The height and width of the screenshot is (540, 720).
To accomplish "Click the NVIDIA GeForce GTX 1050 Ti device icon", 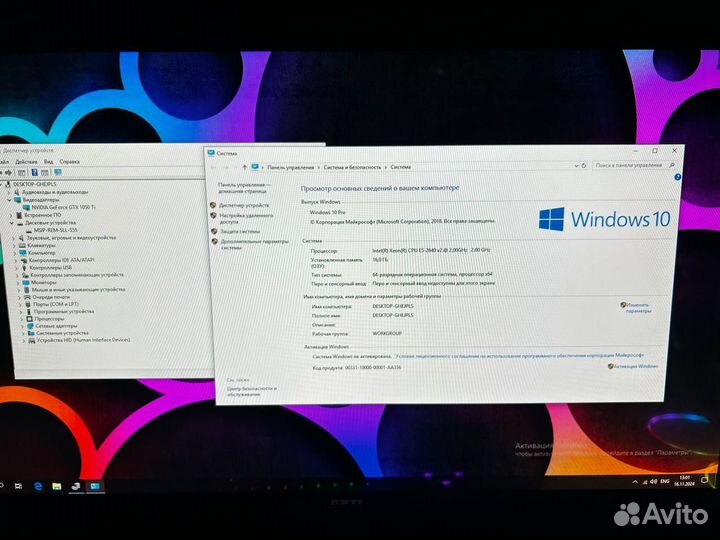I will pos(27,207).
